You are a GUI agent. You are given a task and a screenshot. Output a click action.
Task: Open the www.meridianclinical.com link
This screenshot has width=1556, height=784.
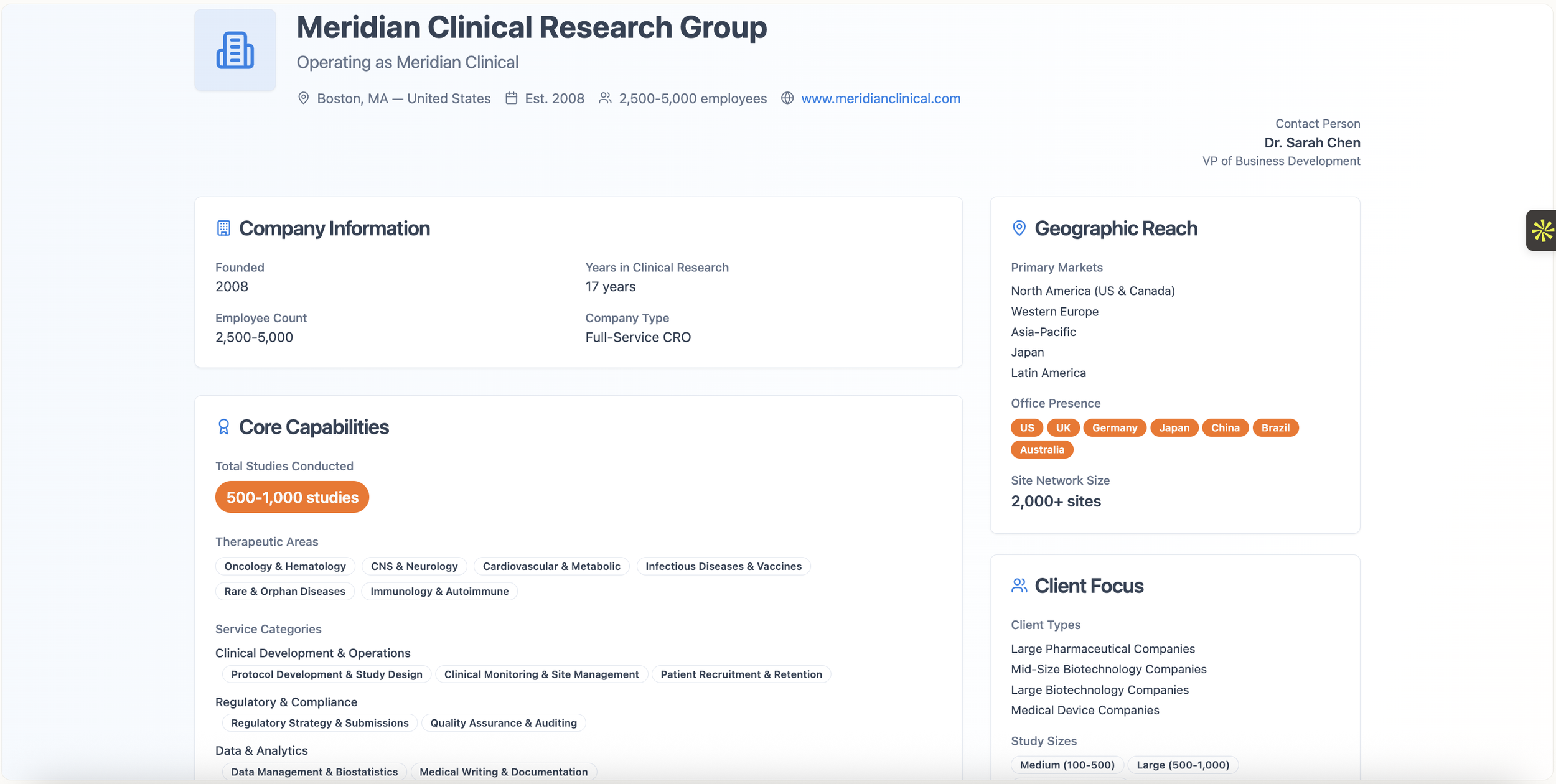pyautogui.click(x=881, y=98)
